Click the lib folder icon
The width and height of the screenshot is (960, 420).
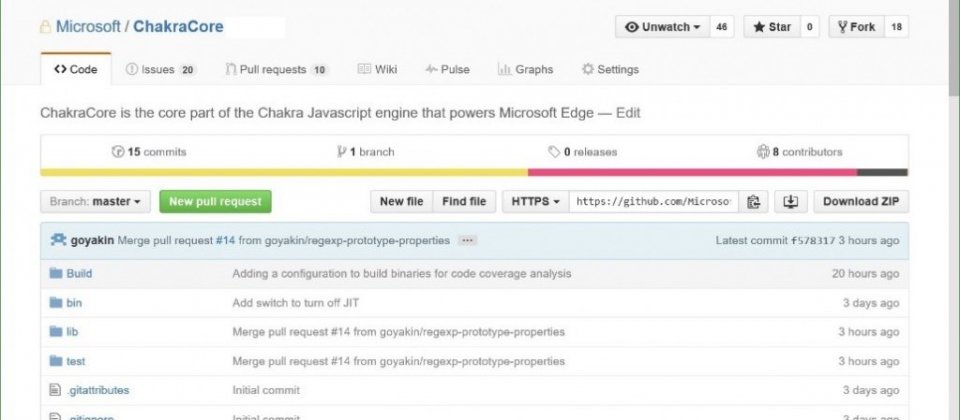pos(56,331)
